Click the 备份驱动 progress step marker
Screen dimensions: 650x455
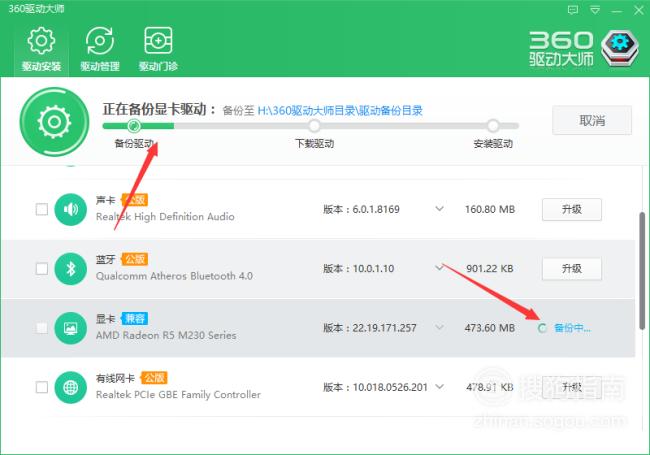pyautogui.click(x=134, y=125)
